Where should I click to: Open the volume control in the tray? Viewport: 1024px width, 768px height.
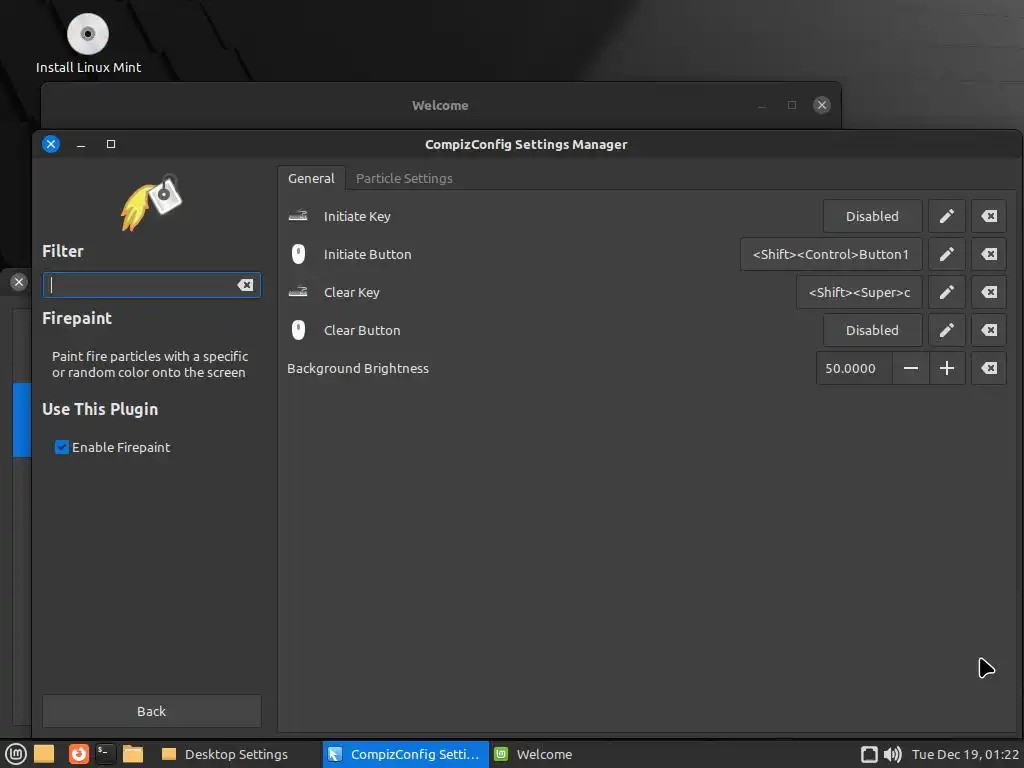[x=892, y=754]
